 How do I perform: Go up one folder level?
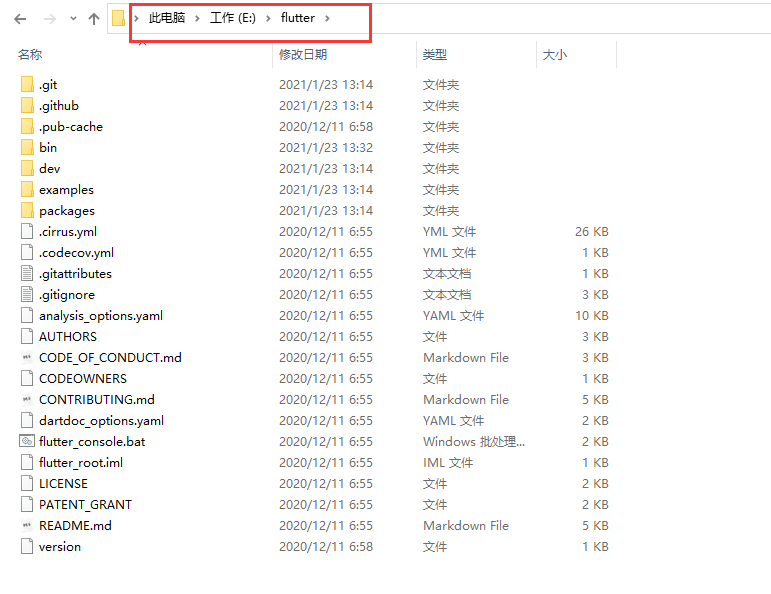pos(93,19)
